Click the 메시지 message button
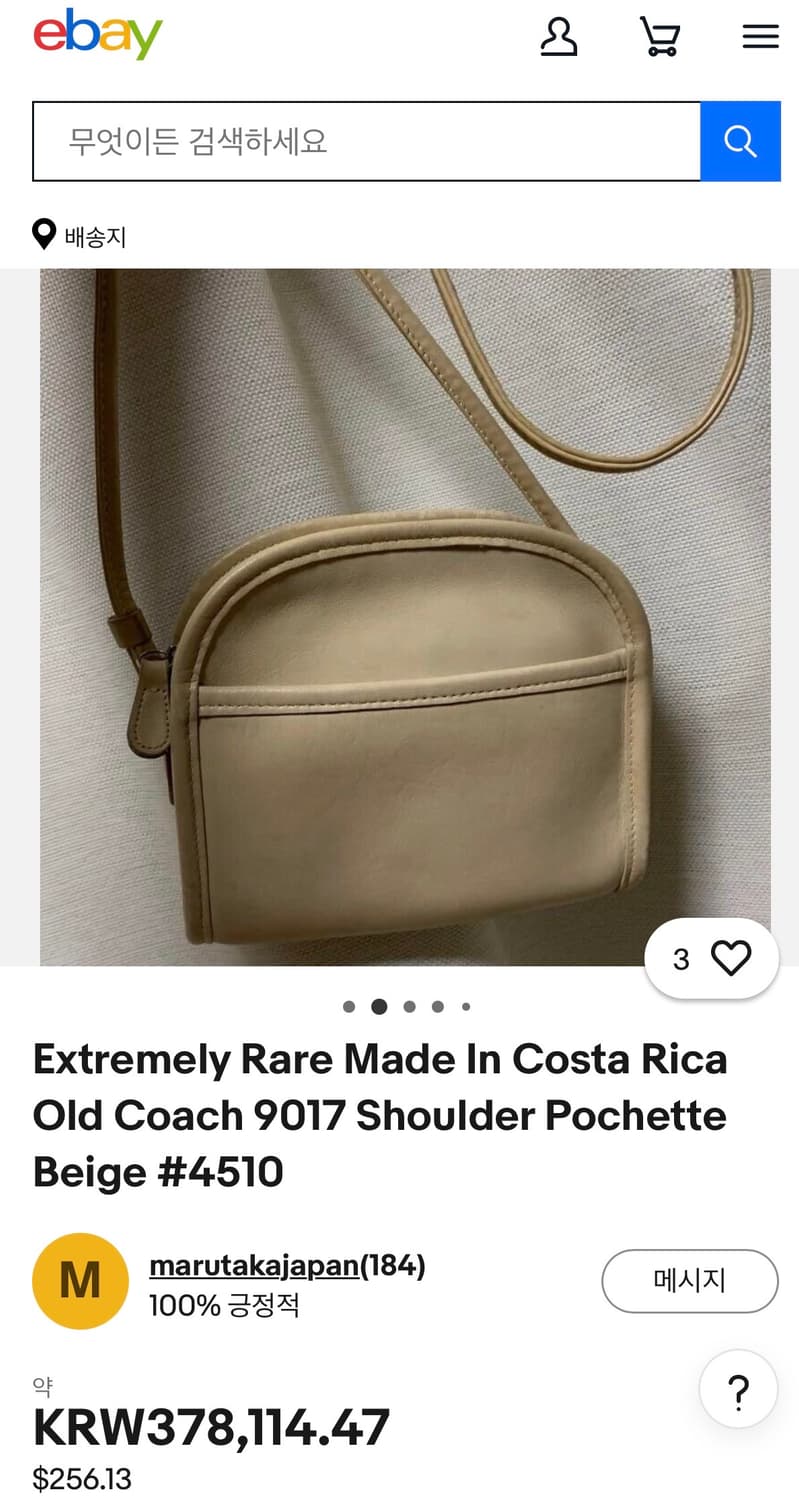This screenshot has width=799, height=1500. (x=690, y=1281)
